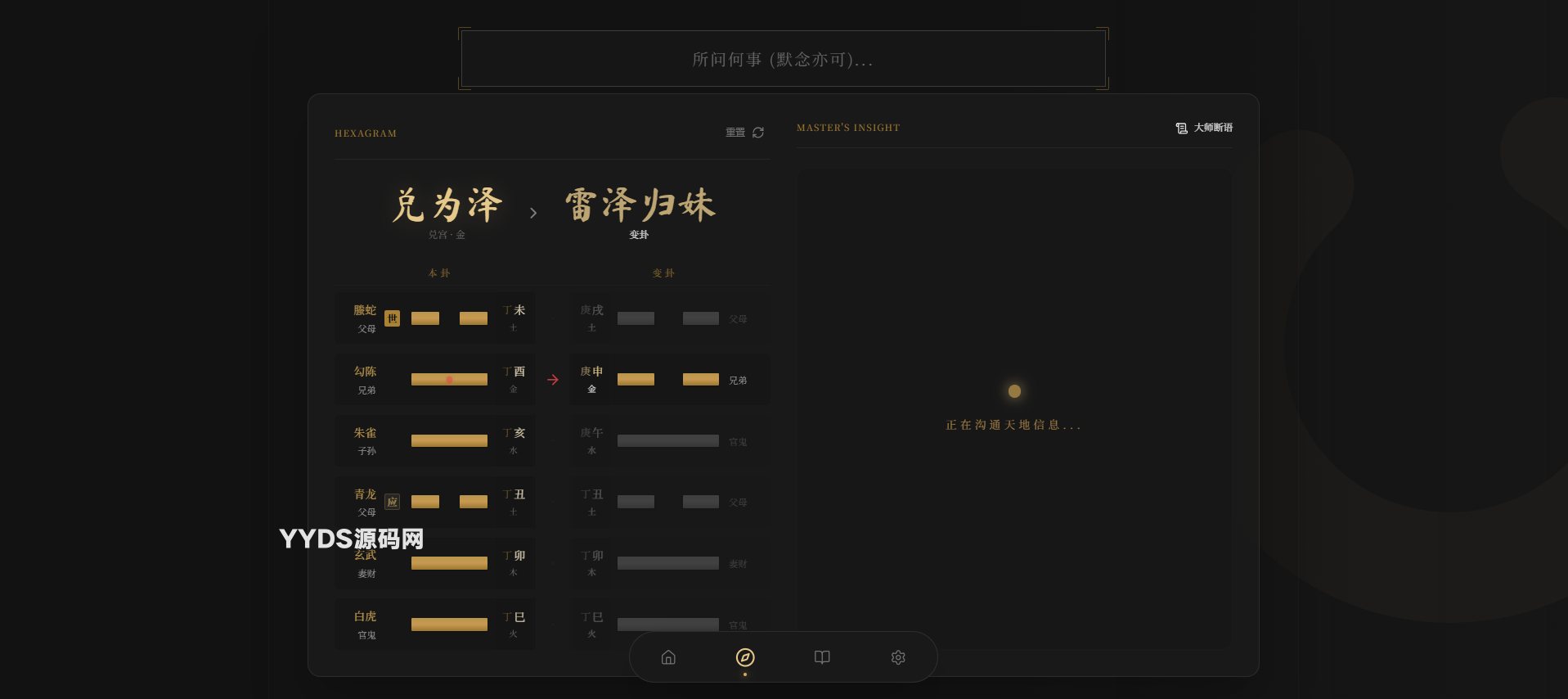Click the 世 marker badge
The image size is (1568, 699).
coord(393,318)
